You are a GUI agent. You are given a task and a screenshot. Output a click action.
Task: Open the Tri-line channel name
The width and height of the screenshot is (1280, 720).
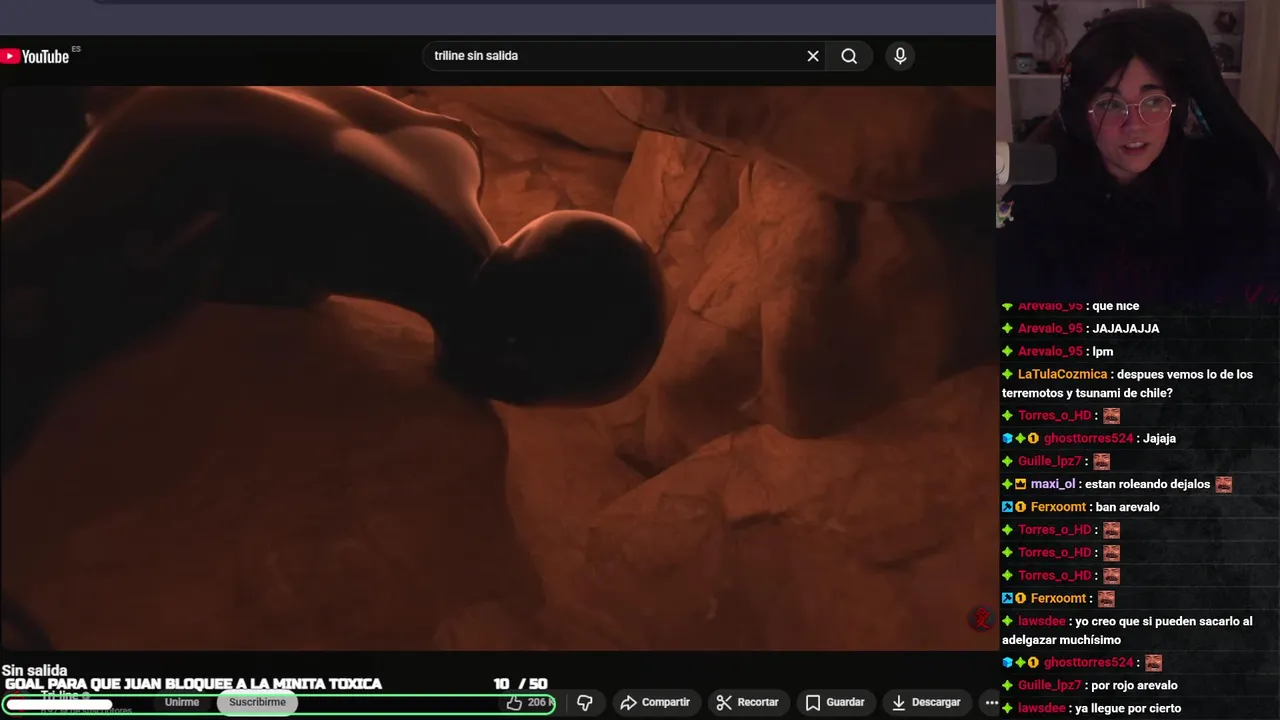(x=60, y=696)
